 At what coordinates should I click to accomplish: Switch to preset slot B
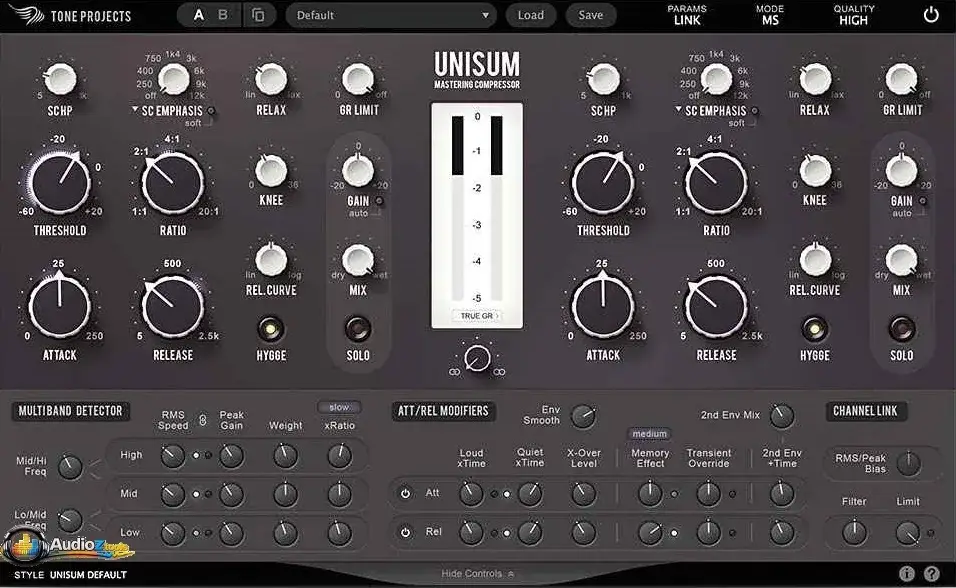pos(224,14)
